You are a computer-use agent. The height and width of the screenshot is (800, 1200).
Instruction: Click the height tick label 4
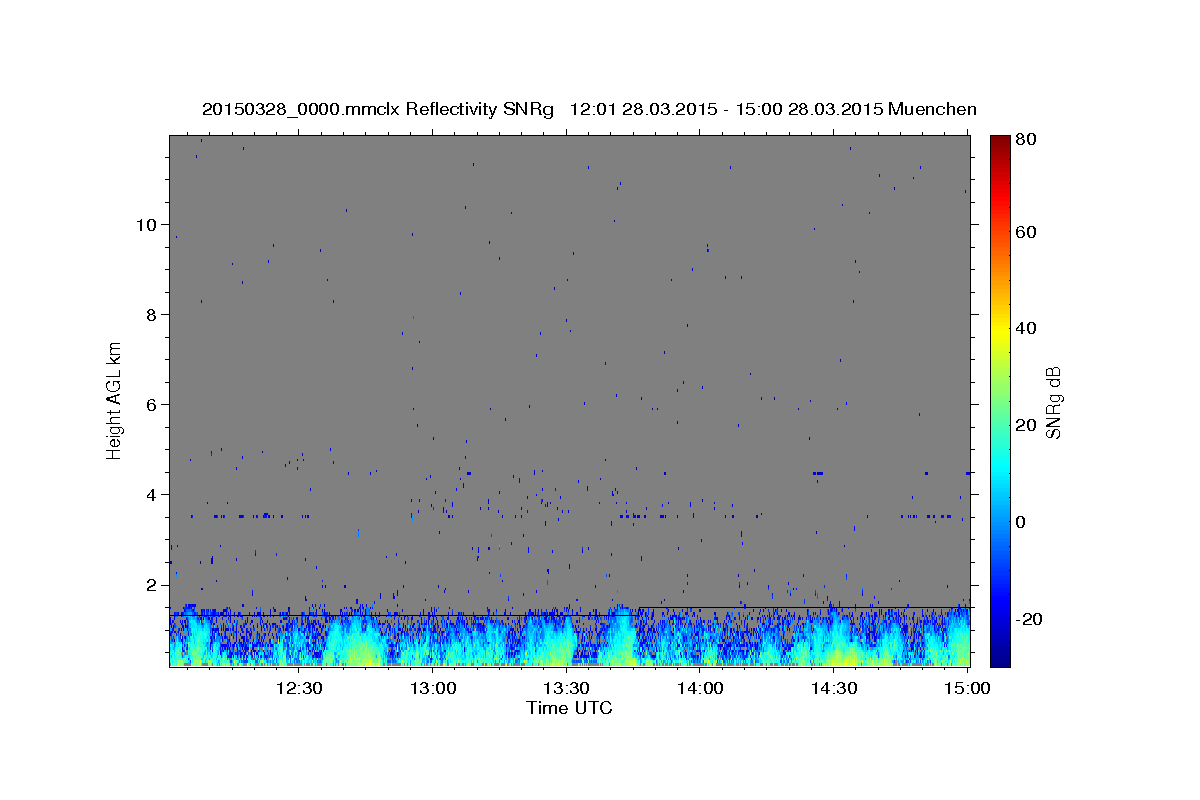153,494
